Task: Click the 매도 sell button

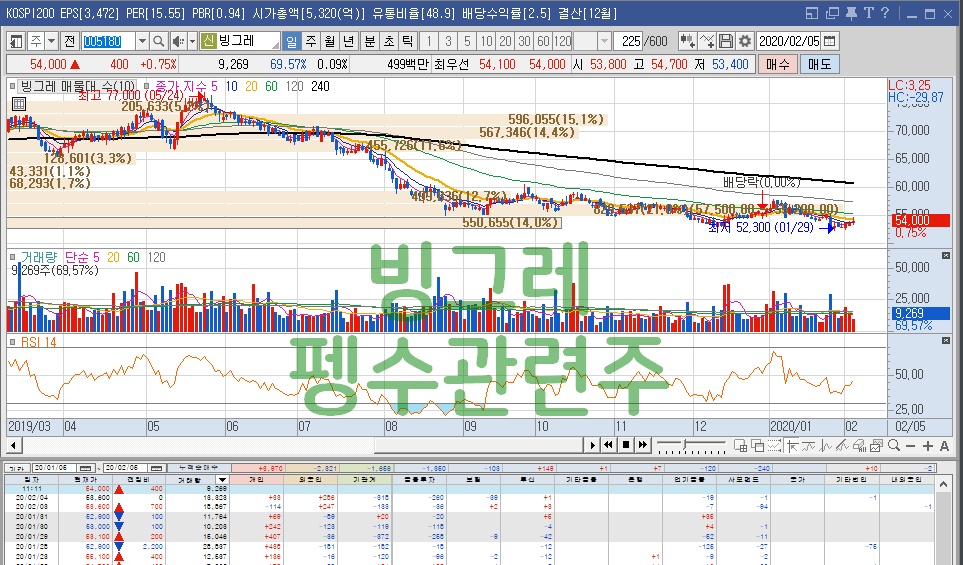Action: click(819, 64)
